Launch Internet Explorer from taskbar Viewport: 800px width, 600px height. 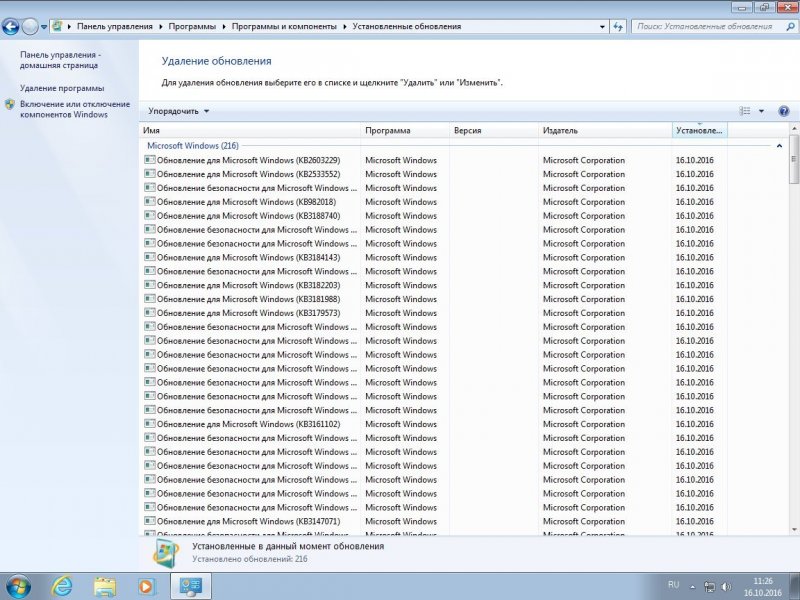click(62, 586)
